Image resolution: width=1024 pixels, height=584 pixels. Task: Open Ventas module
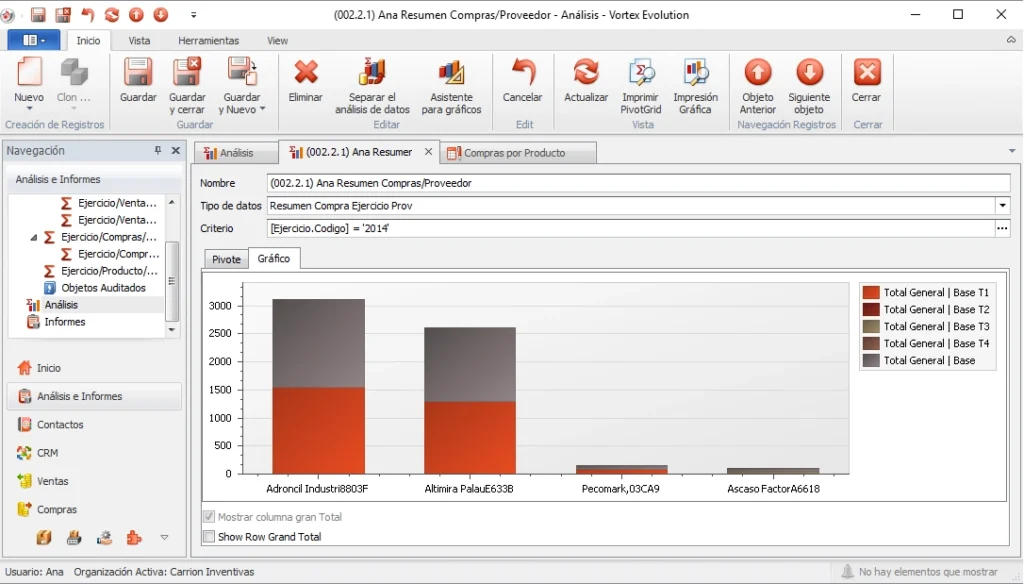[x=95, y=481]
